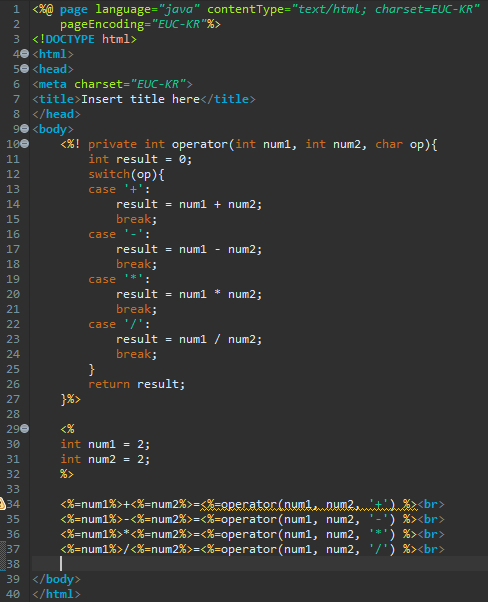
Task: Click the case '+' label
Action: click(x=119, y=189)
